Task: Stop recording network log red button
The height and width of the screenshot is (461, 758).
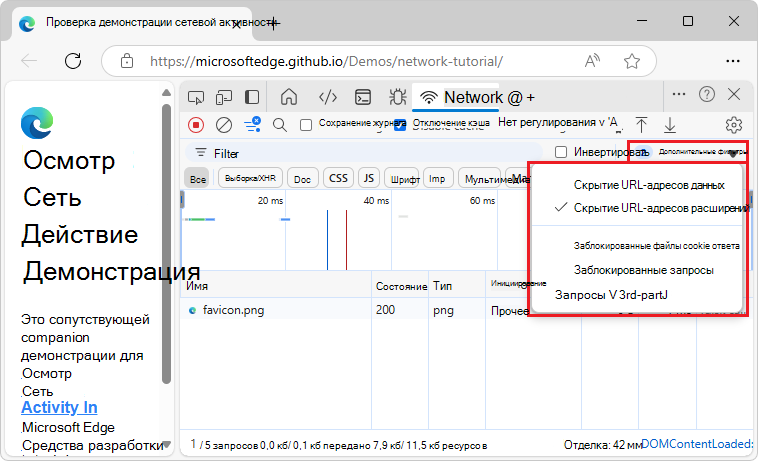Action: [196, 125]
